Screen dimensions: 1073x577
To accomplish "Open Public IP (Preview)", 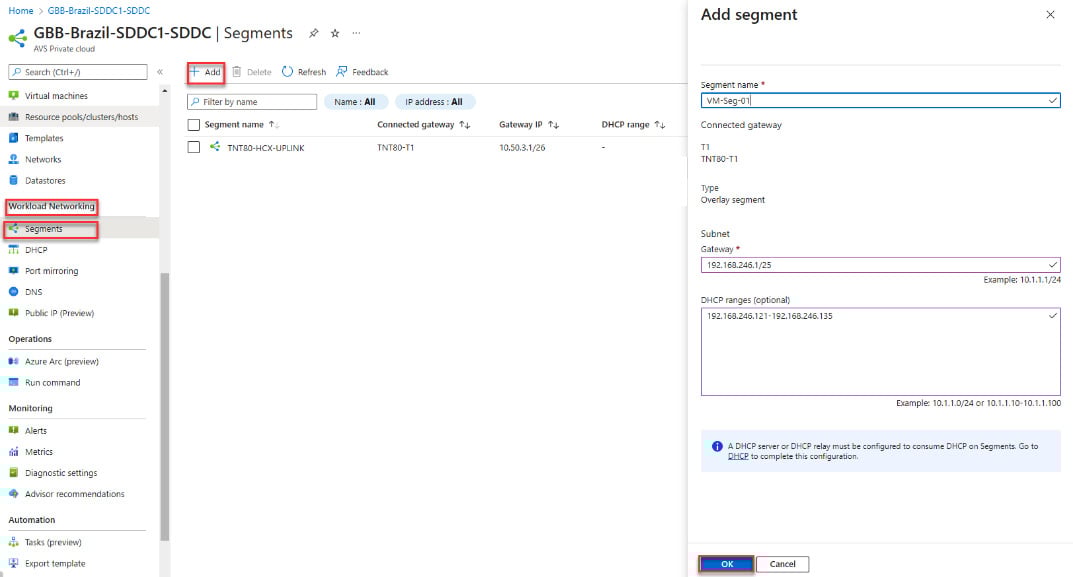I will tap(60, 313).
